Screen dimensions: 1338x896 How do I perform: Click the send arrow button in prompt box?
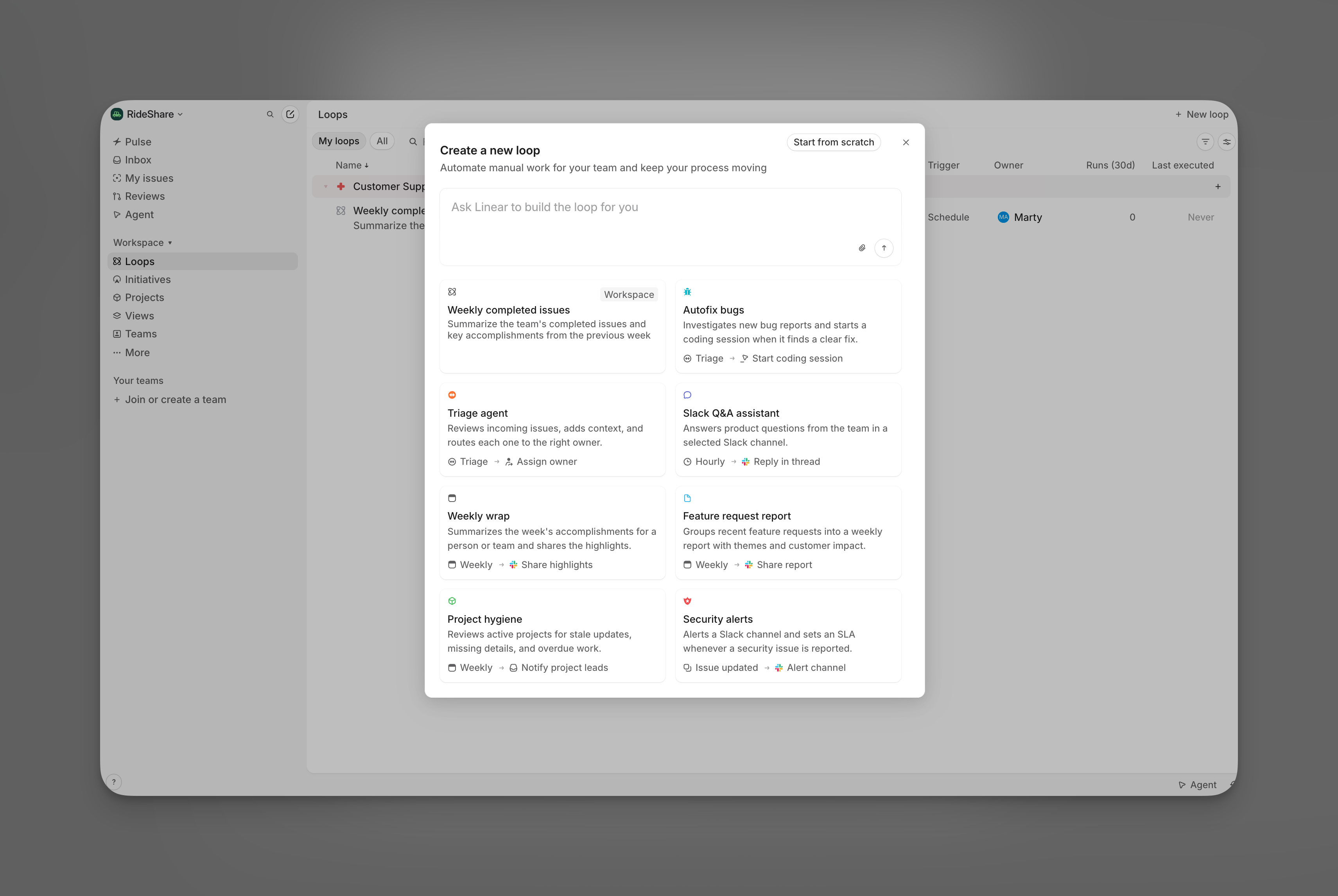[884, 248]
